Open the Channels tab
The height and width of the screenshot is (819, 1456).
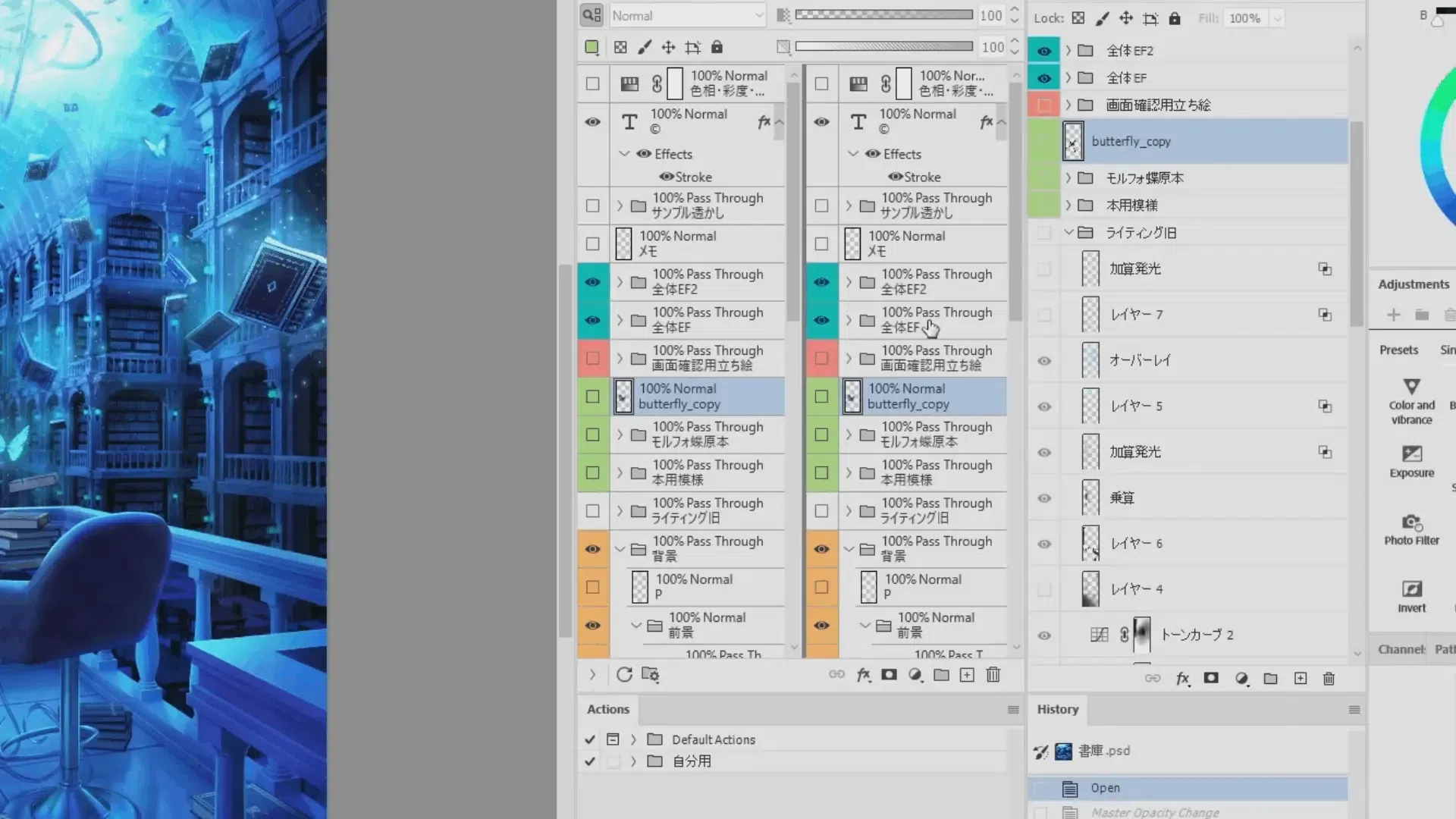click(1401, 649)
